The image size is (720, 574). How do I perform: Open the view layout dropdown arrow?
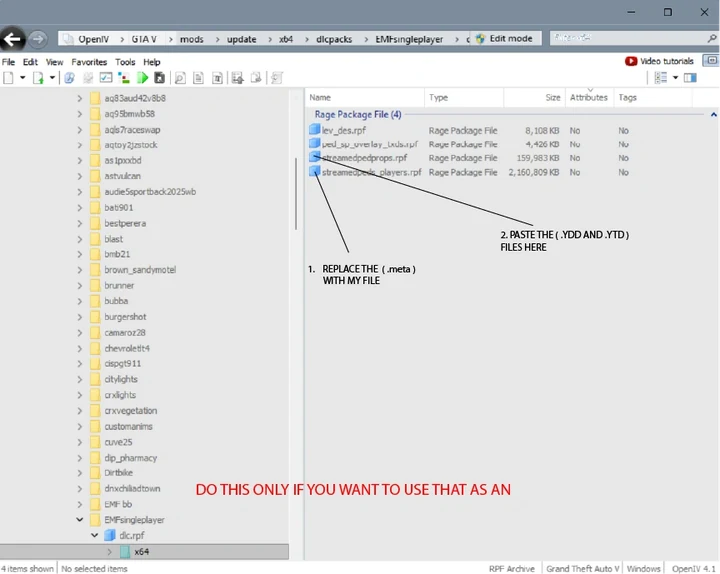pos(675,78)
